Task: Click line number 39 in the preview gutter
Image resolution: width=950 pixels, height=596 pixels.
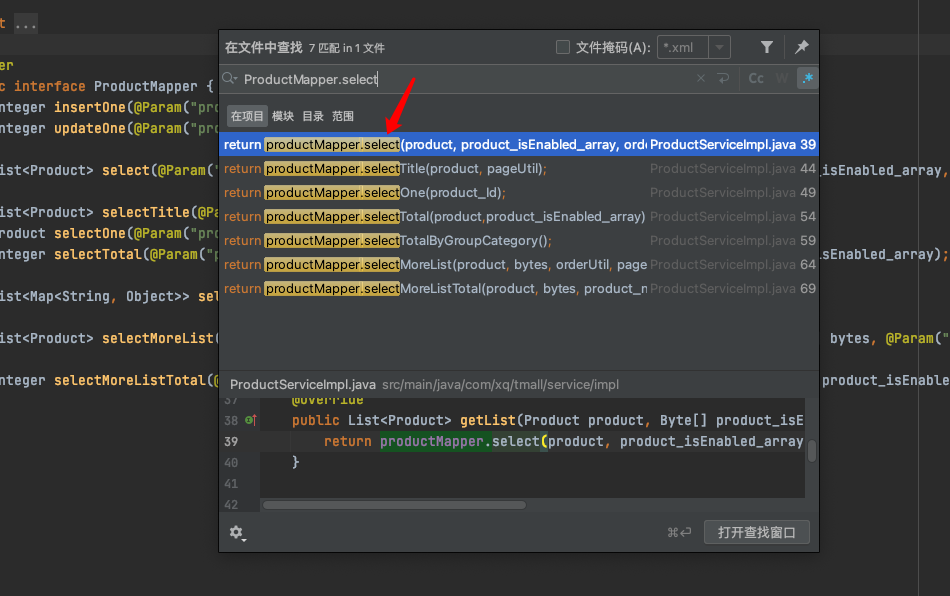Action: (x=231, y=442)
